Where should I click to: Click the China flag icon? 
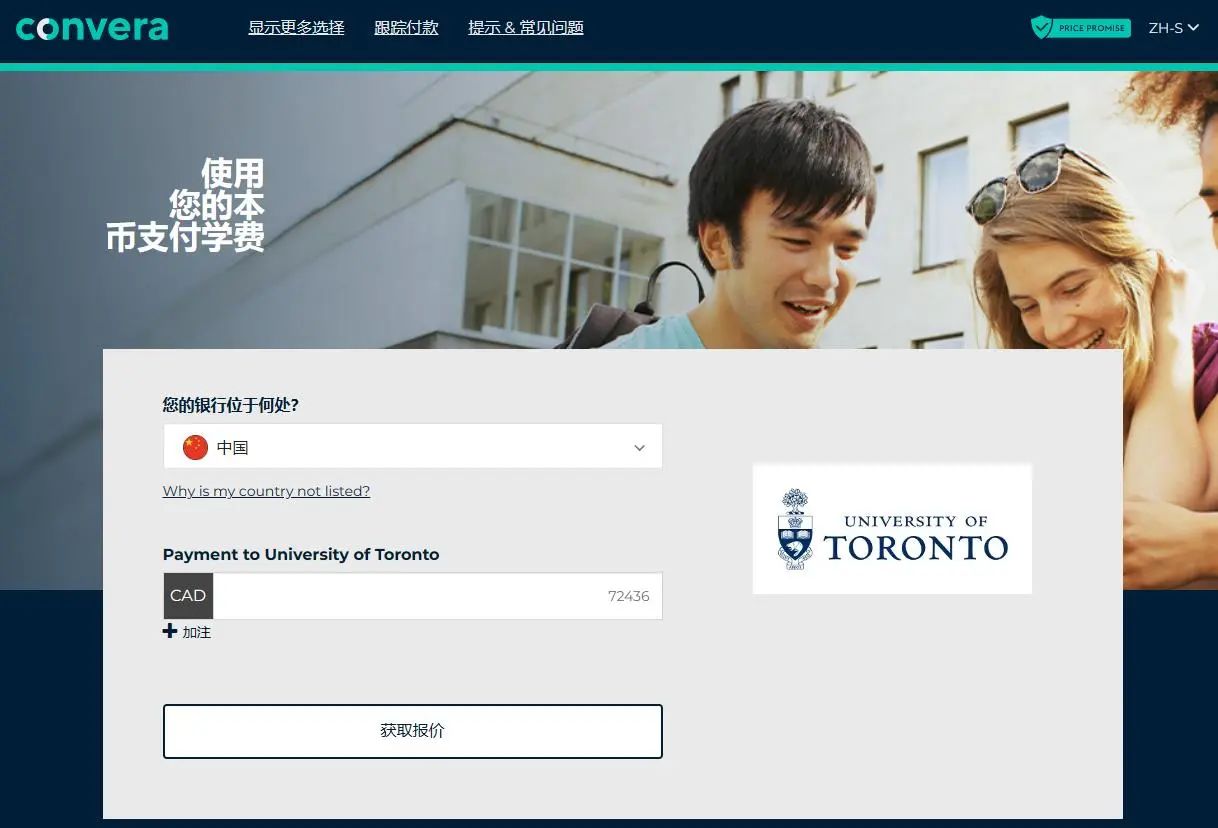tap(195, 447)
